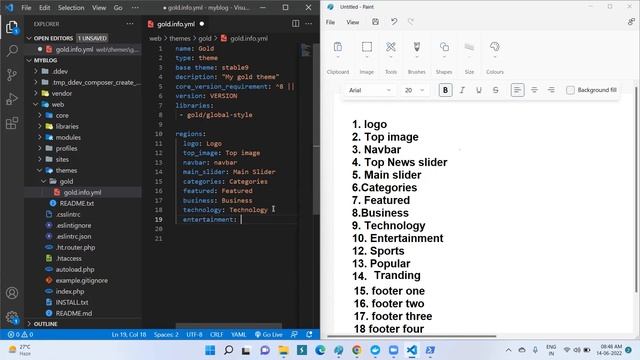Screen dimensions: 640x360
Task: Toggle Strikethrough text formatting in Paint
Action: [x=496, y=90]
